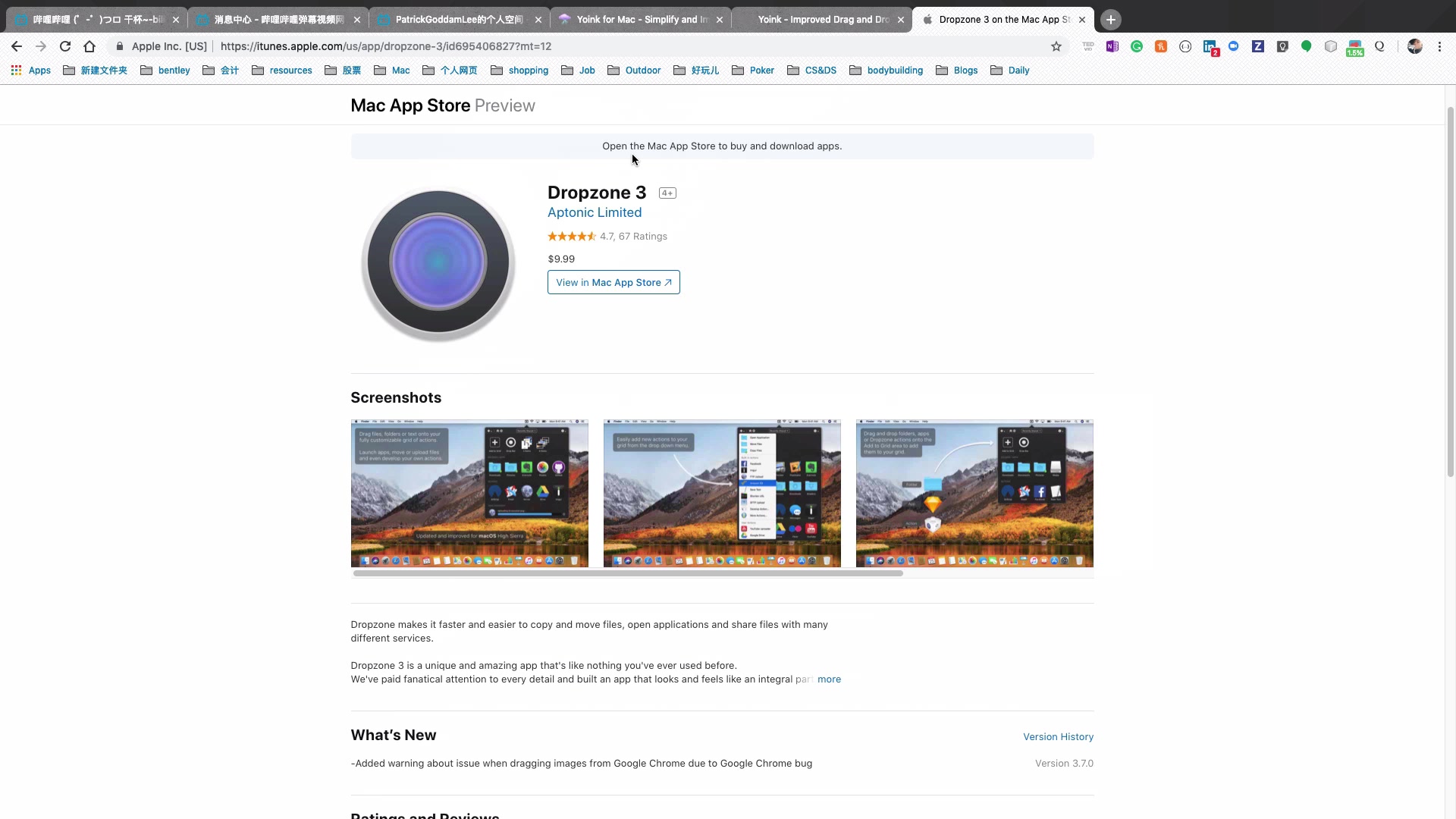Image resolution: width=1456 pixels, height=819 pixels.
Task: Open the first Dropzone screenshot thumbnail
Action: click(x=469, y=493)
